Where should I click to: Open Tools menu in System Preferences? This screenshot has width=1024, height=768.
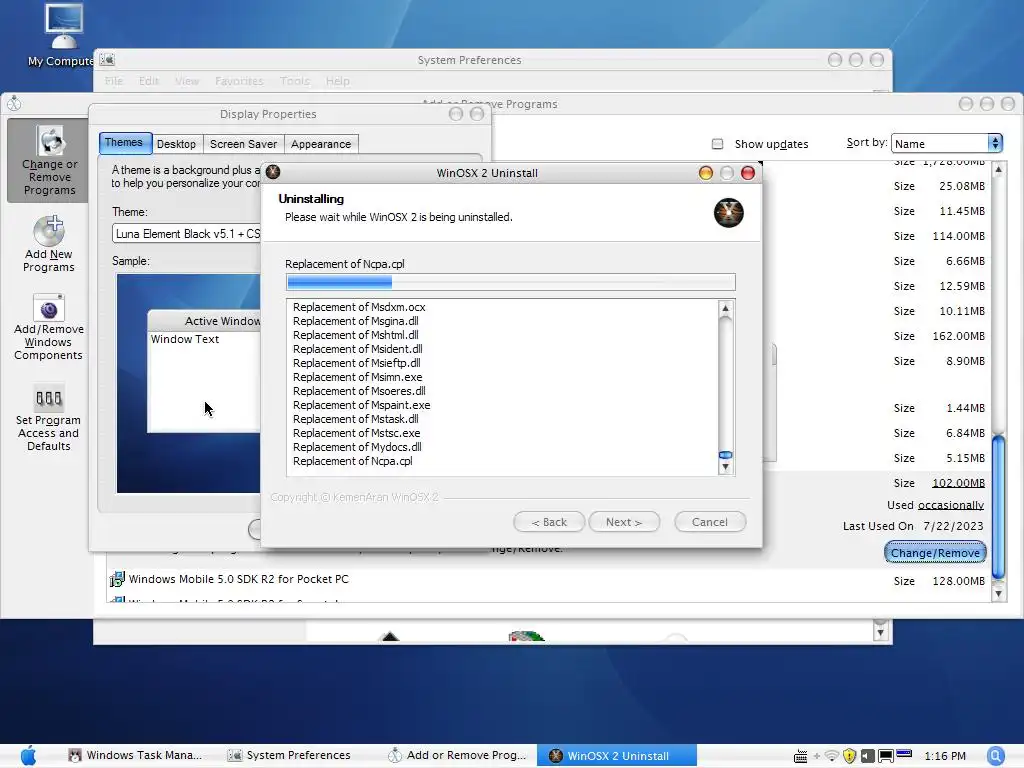pos(295,80)
